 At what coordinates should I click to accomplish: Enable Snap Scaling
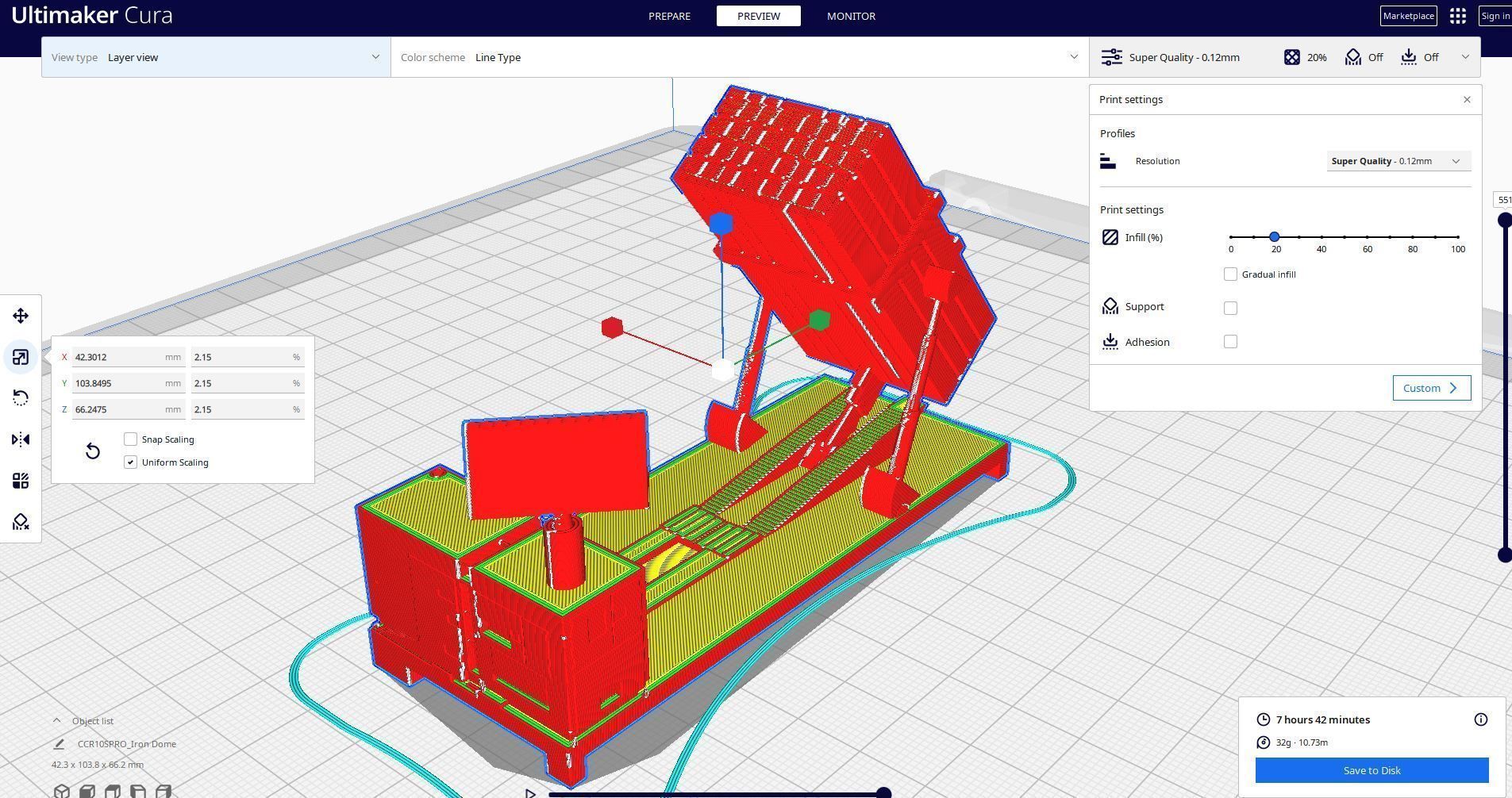click(x=130, y=439)
